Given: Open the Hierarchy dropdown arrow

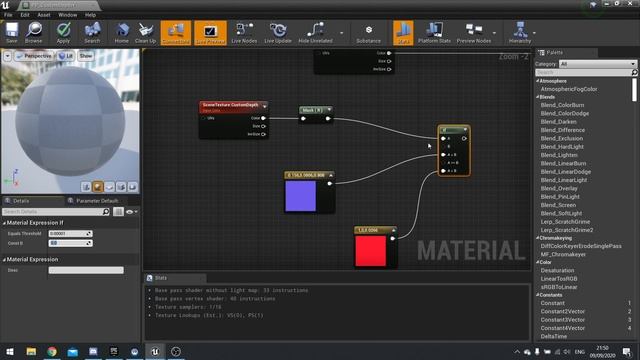Looking at the screenshot, I should pyautogui.click(x=534, y=33).
